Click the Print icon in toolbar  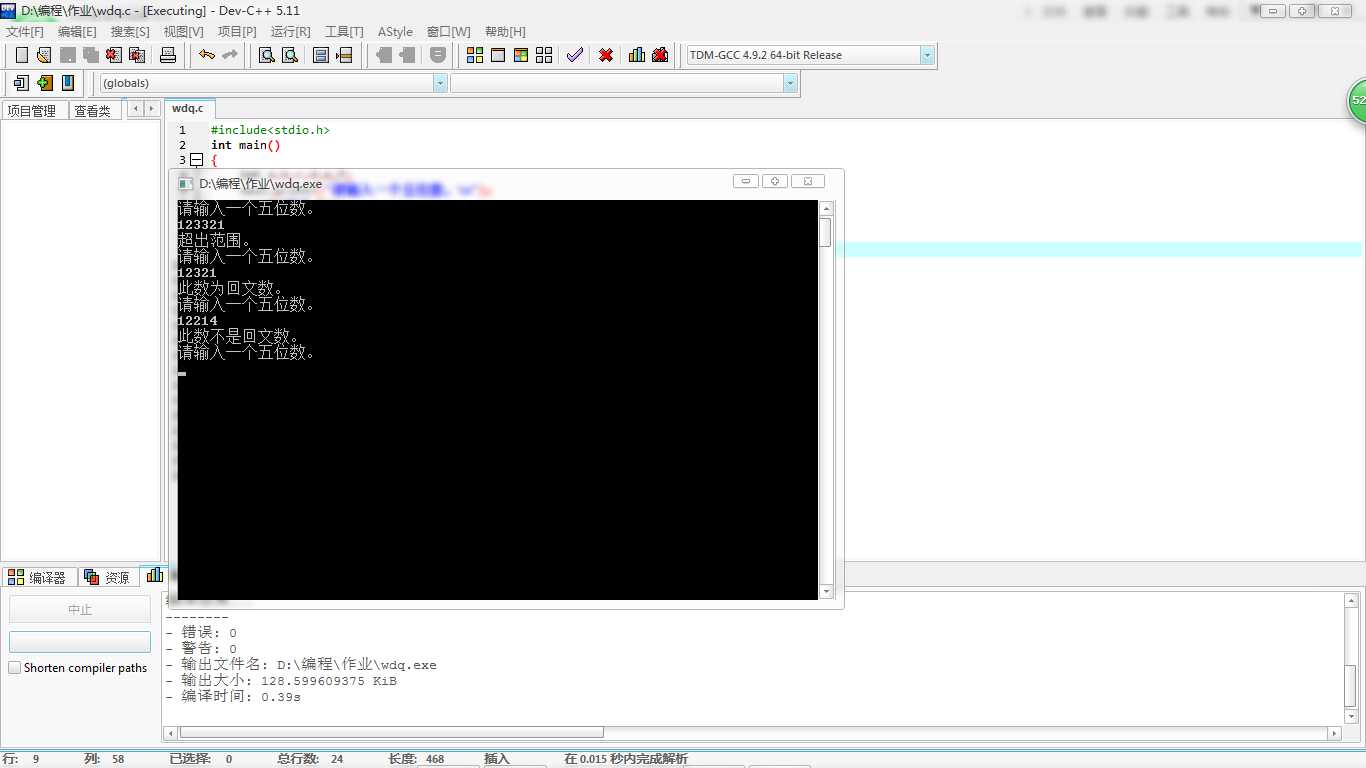pos(168,55)
